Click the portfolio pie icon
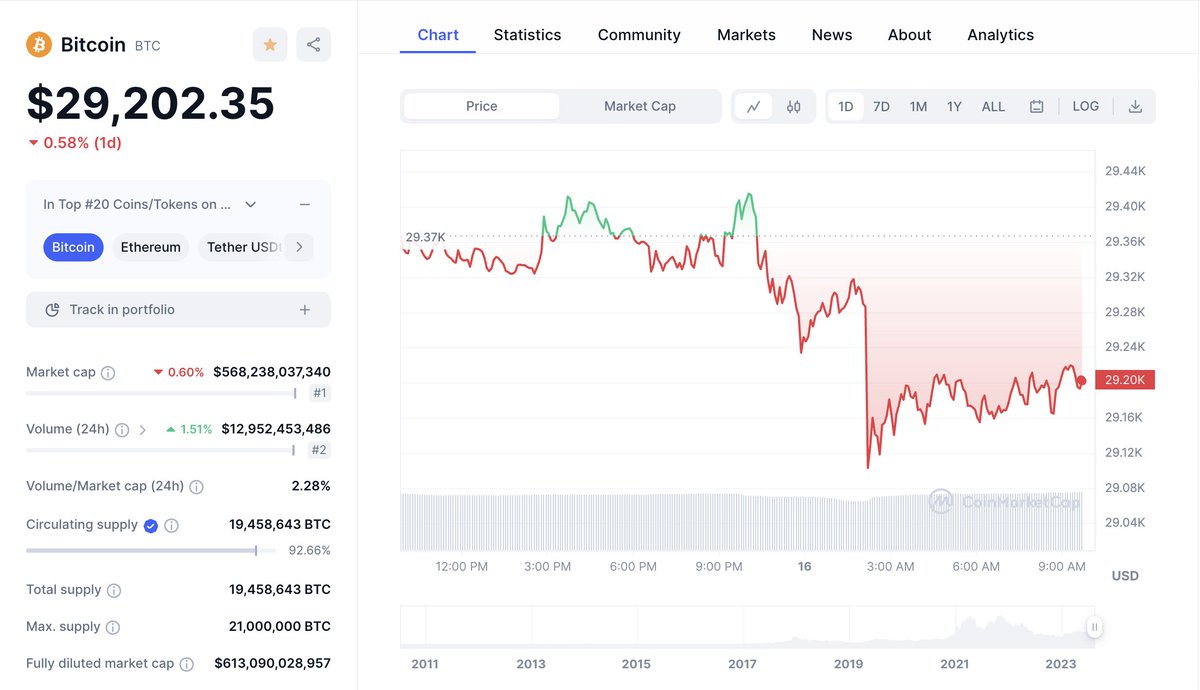 click(x=52, y=310)
